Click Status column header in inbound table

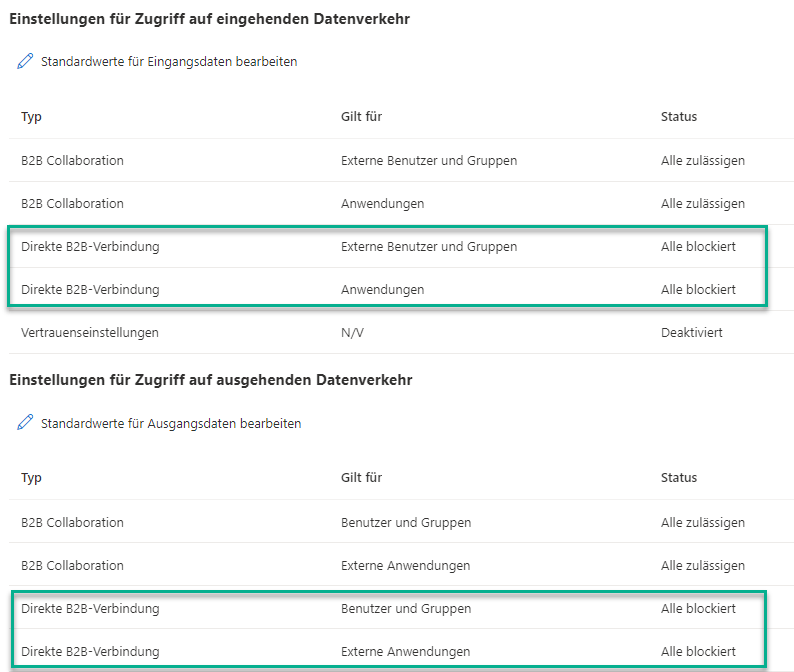click(679, 116)
